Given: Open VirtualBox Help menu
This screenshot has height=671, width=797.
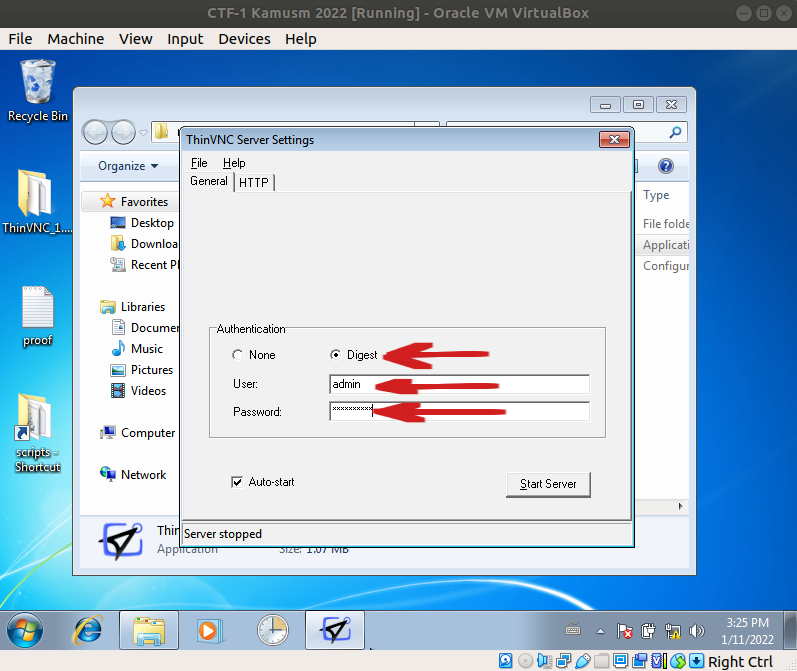Looking at the screenshot, I should [300, 39].
